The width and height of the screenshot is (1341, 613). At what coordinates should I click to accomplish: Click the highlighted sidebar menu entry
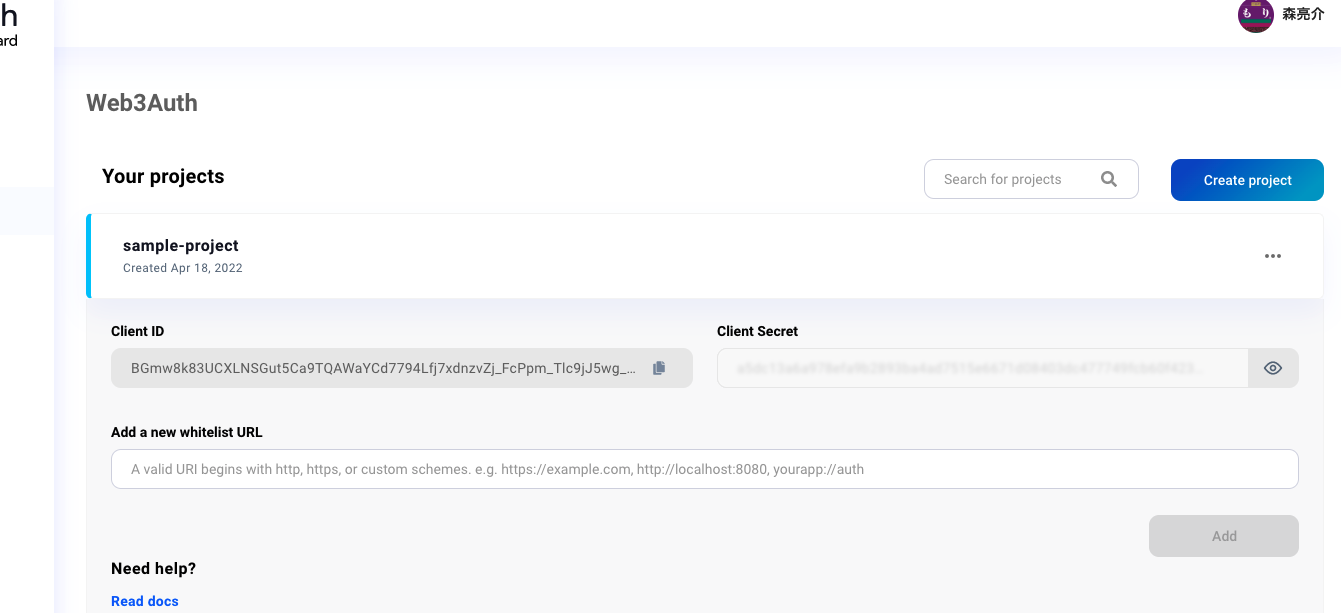[25, 210]
